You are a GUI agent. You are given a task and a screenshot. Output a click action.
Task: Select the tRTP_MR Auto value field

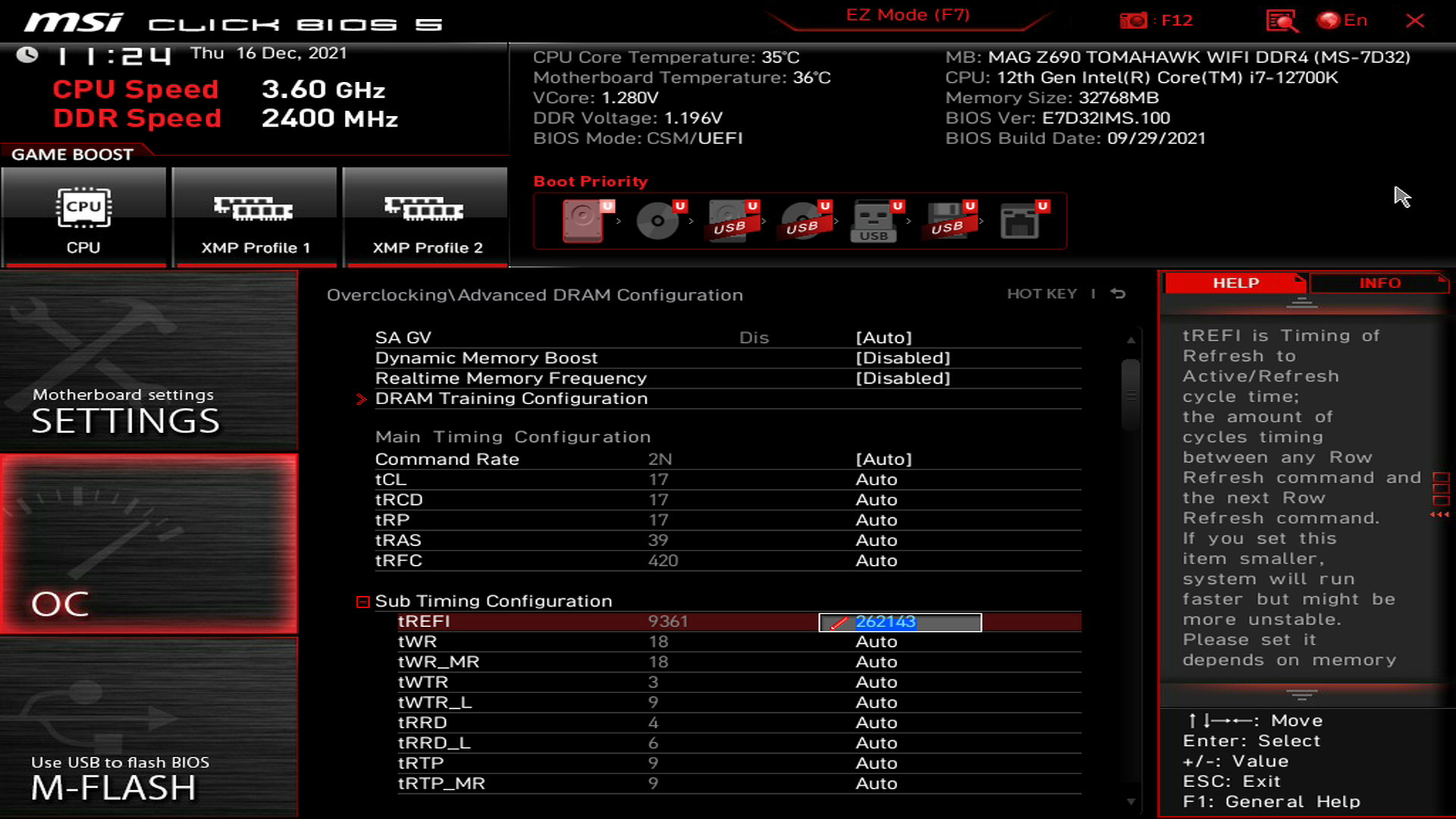[877, 783]
